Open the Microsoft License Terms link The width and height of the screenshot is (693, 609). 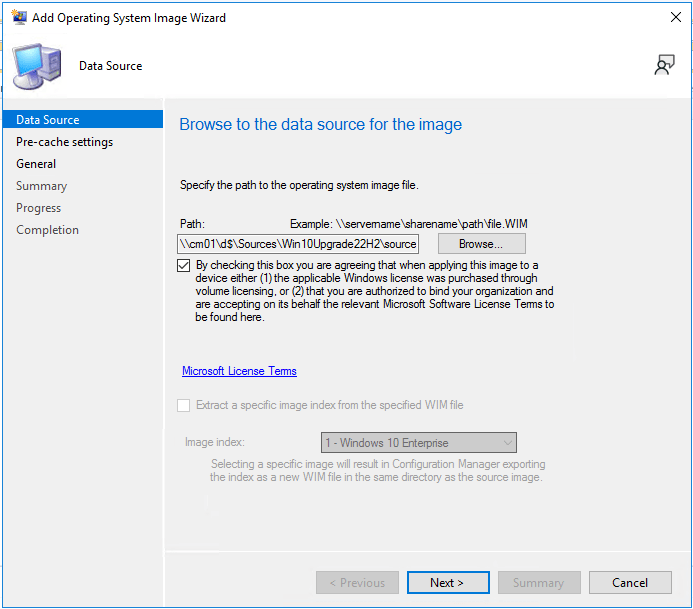(x=239, y=371)
